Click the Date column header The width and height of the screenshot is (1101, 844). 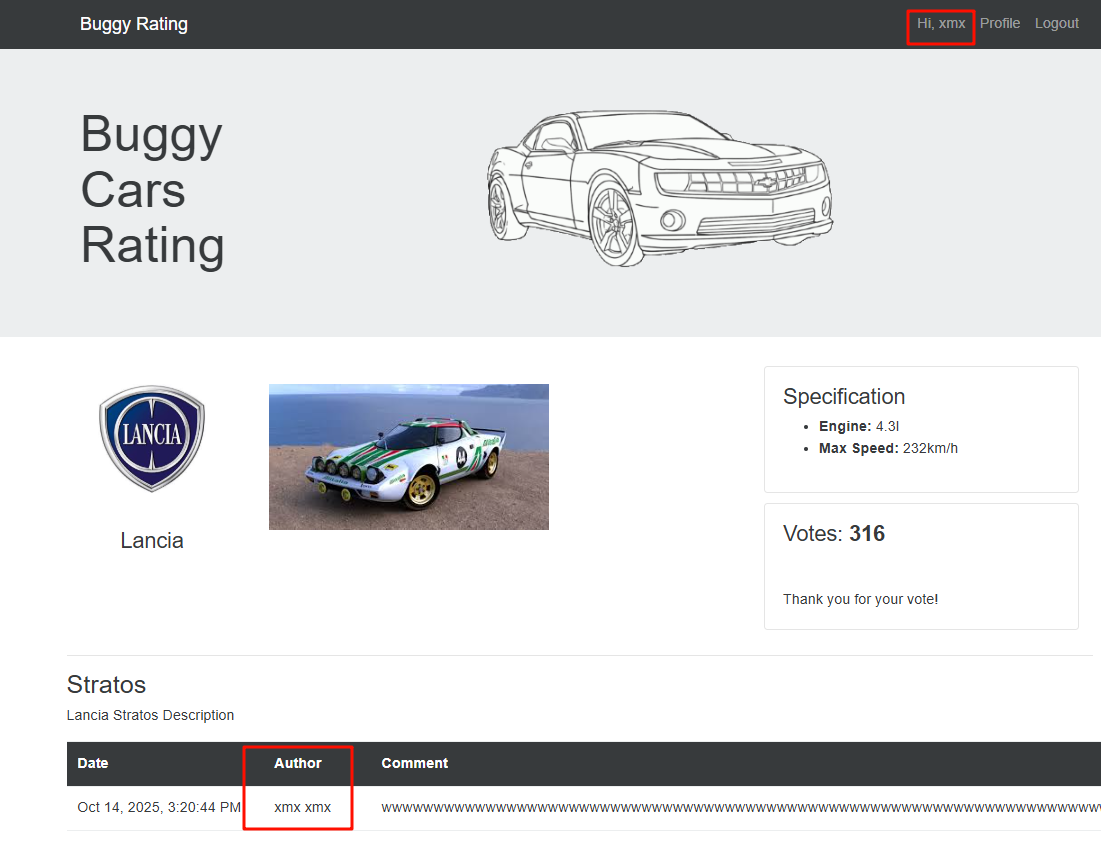tap(93, 763)
